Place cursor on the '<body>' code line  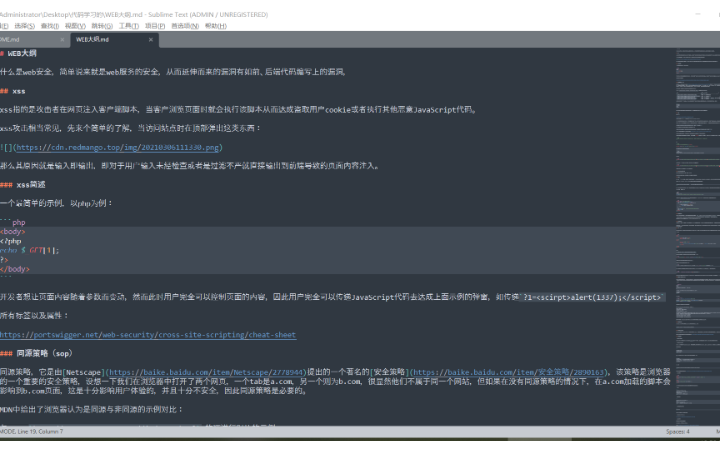(x=13, y=232)
